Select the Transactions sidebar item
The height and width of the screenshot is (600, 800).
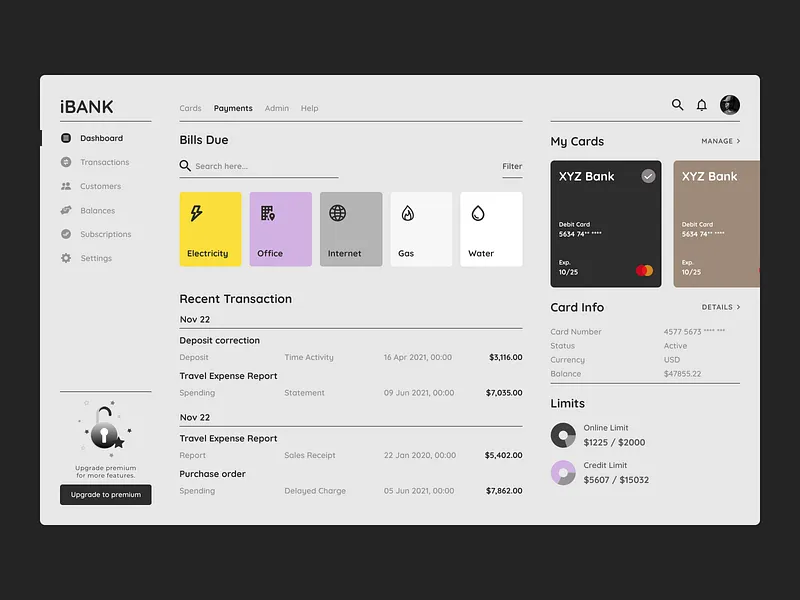(99, 162)
